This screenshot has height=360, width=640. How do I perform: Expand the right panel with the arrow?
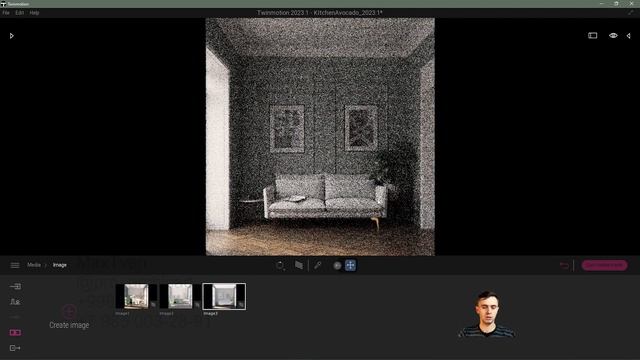[629, 36]
